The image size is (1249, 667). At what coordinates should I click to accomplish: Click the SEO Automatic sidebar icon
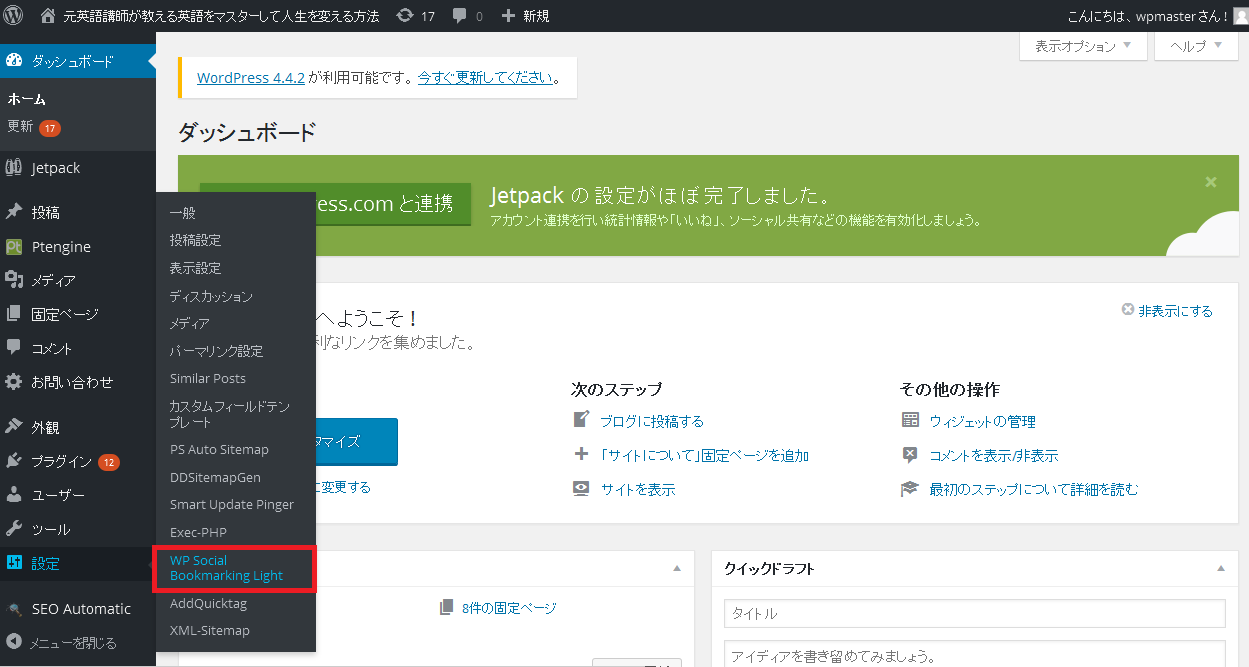(x=14, y=608)
